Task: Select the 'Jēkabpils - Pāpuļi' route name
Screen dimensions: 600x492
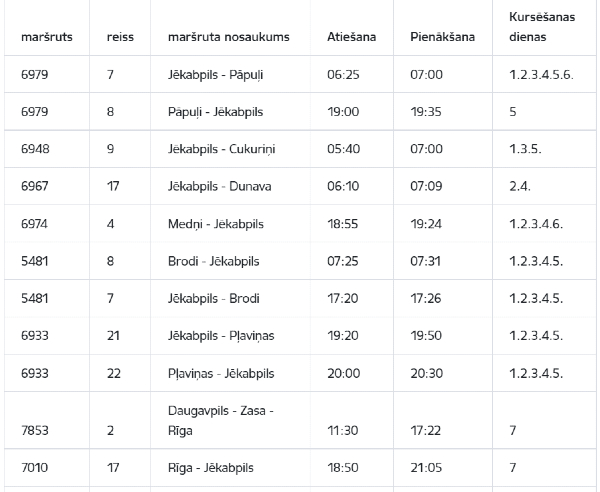Action: click(x=215, y=75)
